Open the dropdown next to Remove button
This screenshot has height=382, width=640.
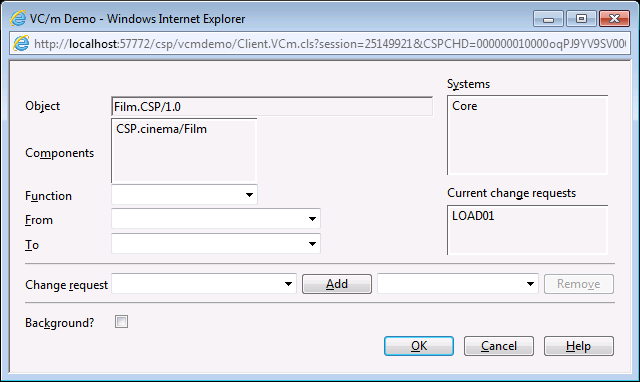click(x=458, y=284)
